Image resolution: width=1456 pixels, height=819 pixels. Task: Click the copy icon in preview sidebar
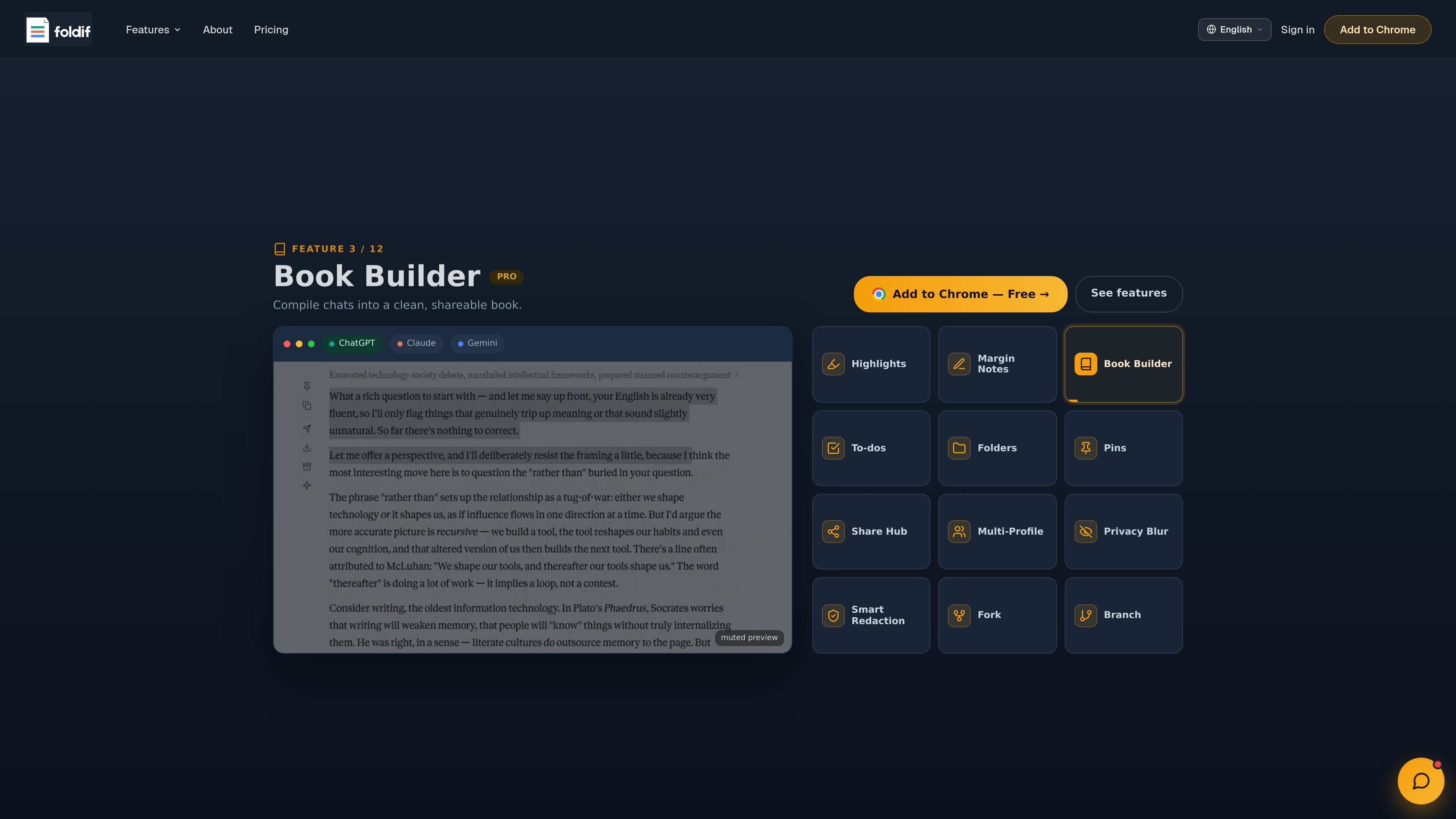click(307, 406)
